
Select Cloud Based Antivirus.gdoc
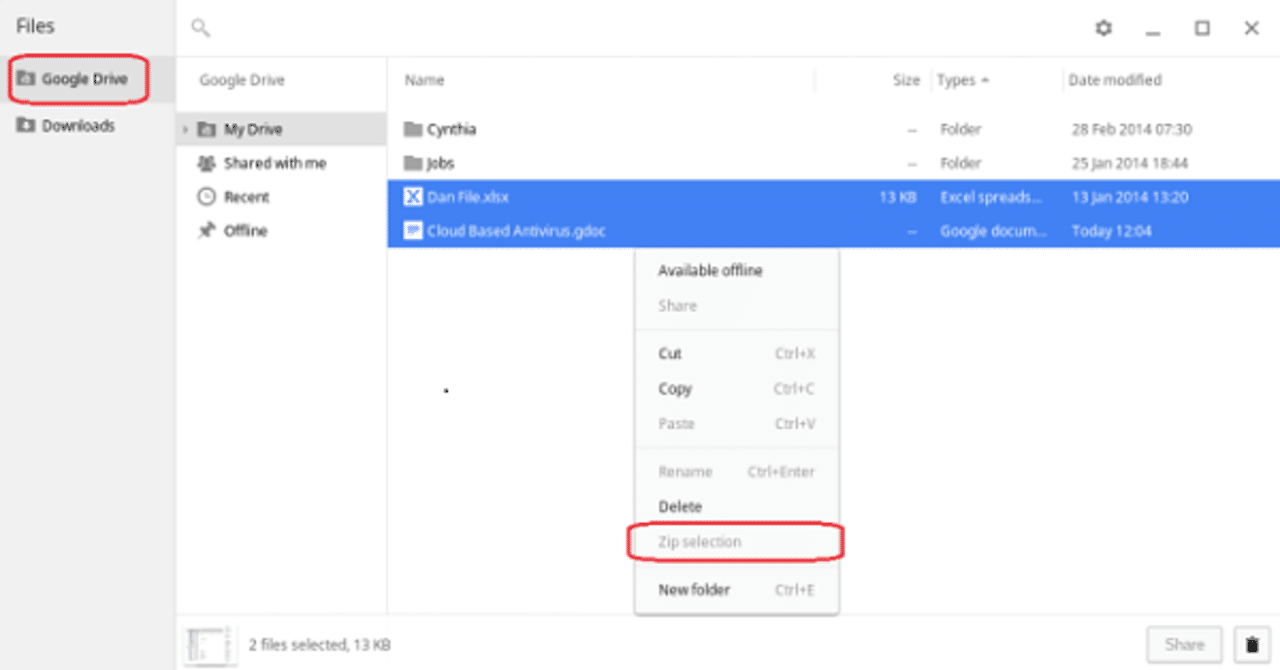click(833, 231)
